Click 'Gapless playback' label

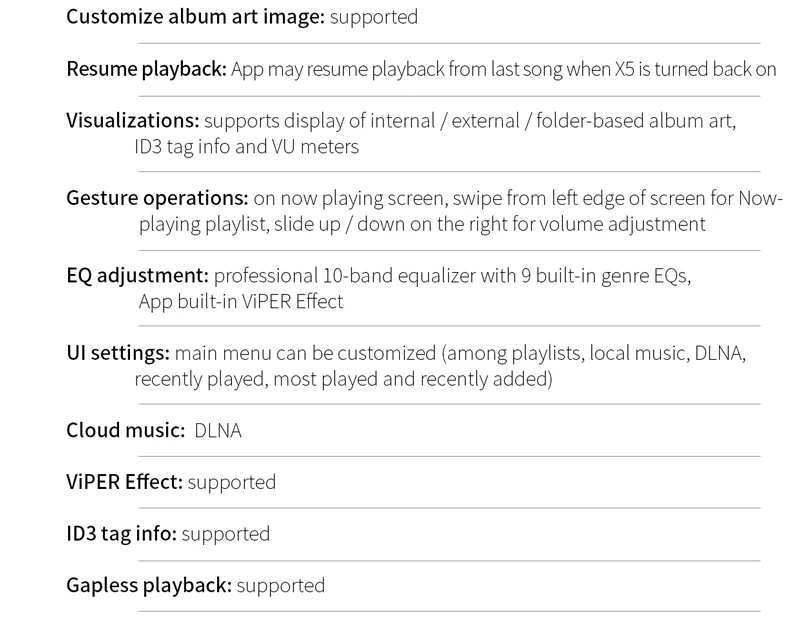click(149, 585)
